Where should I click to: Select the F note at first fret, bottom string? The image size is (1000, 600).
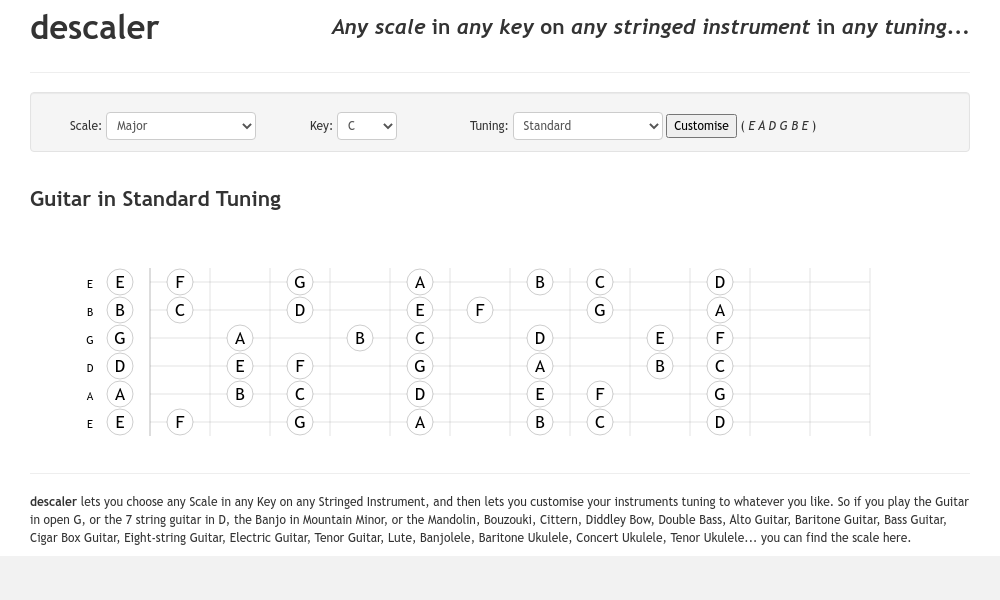180,422
